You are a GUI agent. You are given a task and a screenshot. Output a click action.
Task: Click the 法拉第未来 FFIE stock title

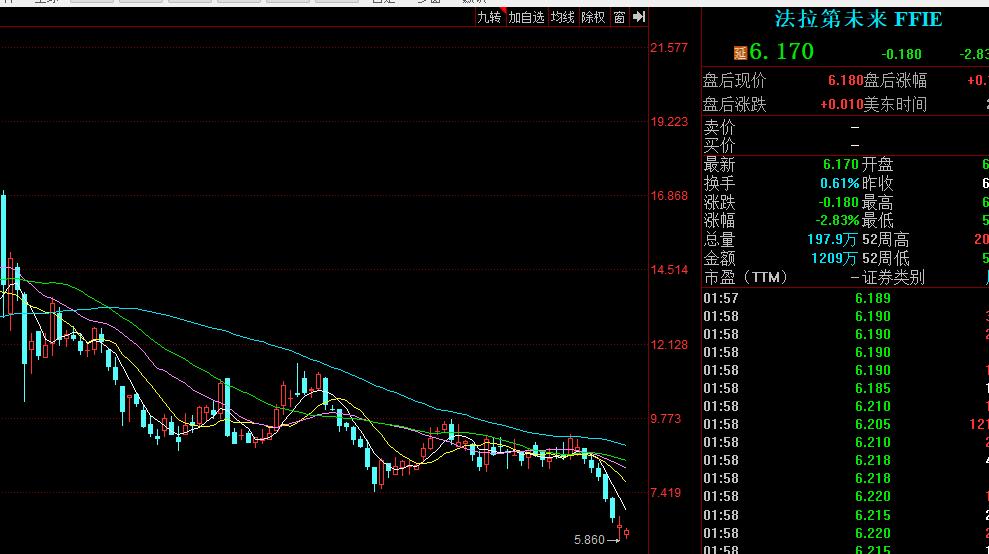(858, 19)
